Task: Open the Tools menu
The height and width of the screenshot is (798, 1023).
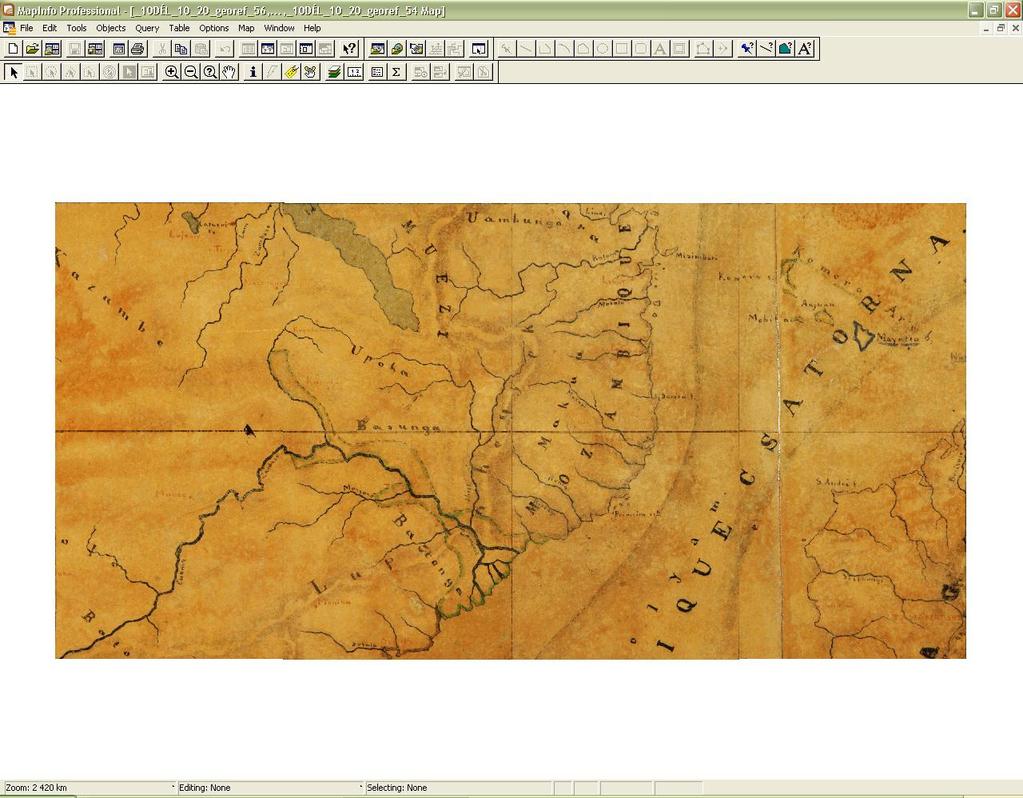Action: (x=76, y=28)
